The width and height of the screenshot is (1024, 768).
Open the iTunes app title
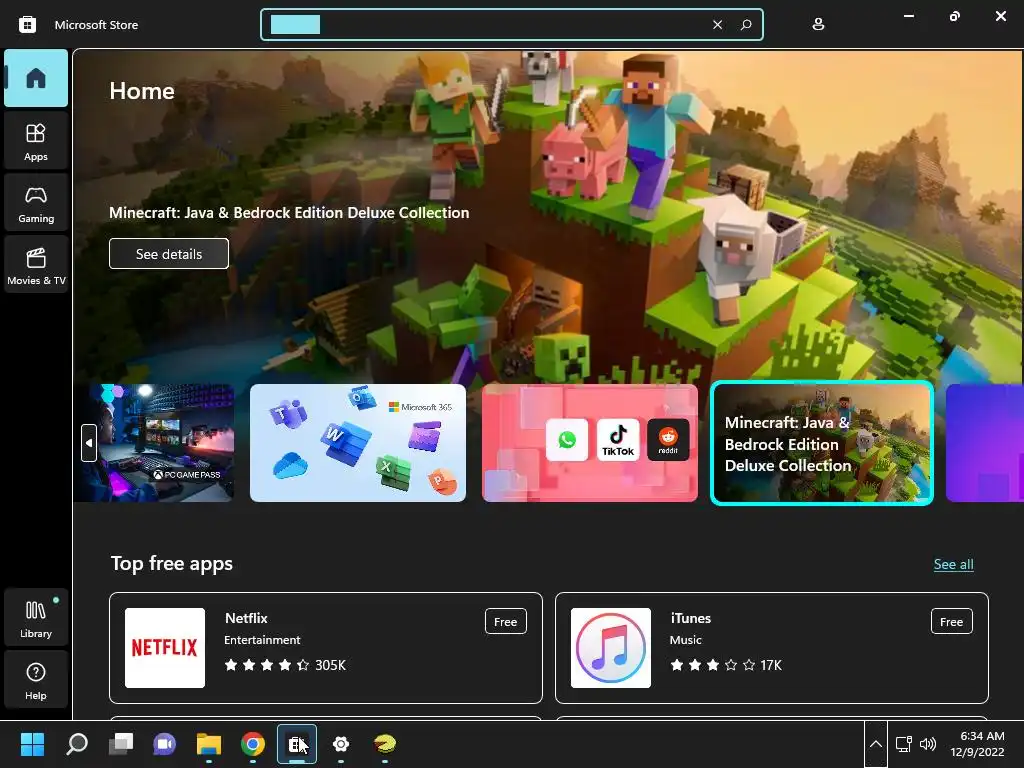[690, 618]
